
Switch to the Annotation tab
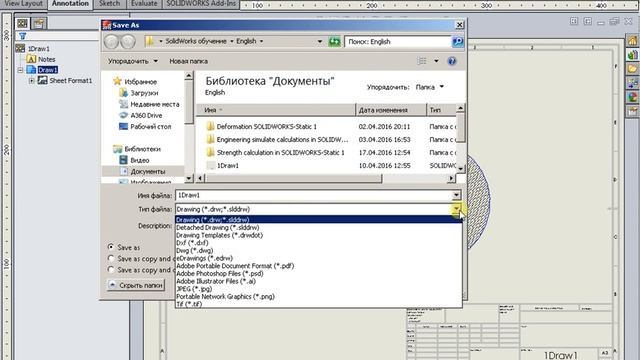tap(70, 4)
